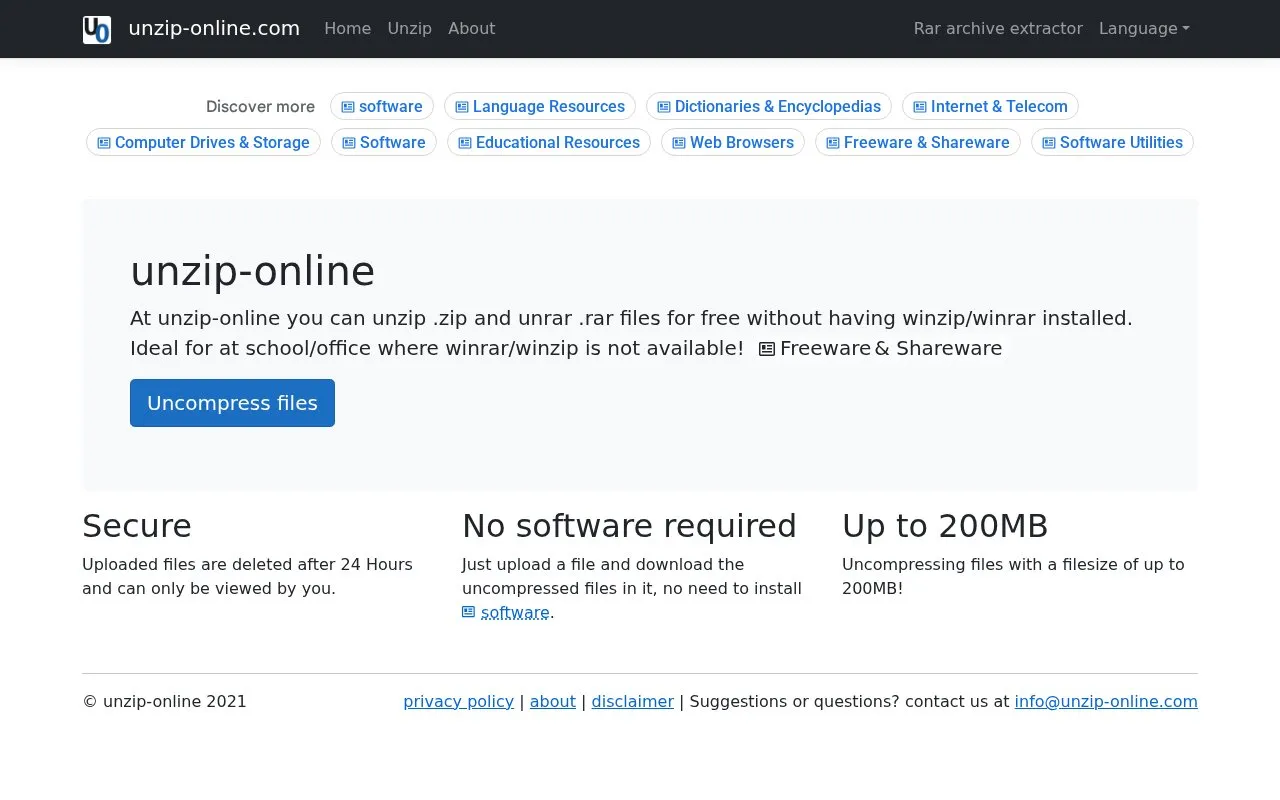Viewport: 1280px width, 800px height.
Task: Select the Language Resources chip
Action: 540,106
